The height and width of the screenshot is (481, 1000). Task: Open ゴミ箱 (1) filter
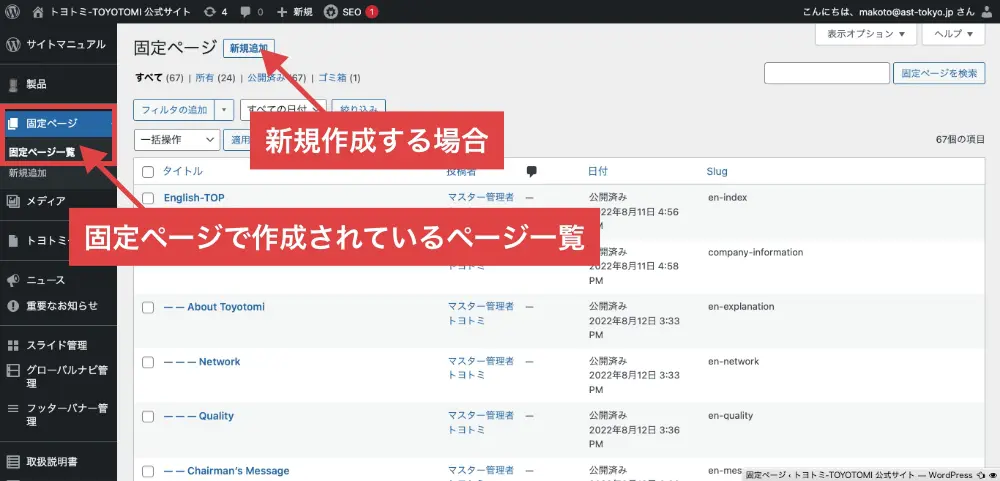coord(339,78)
